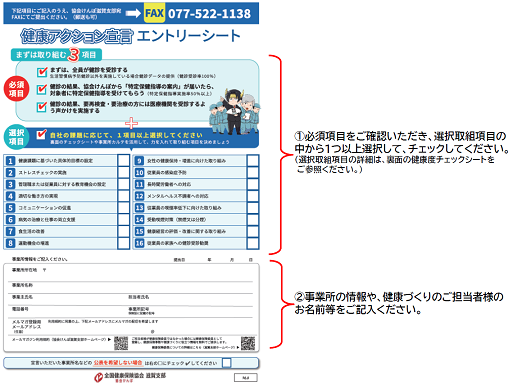Click the 事業所記号 field
This screenshot has width=522, height=389.
191,312
